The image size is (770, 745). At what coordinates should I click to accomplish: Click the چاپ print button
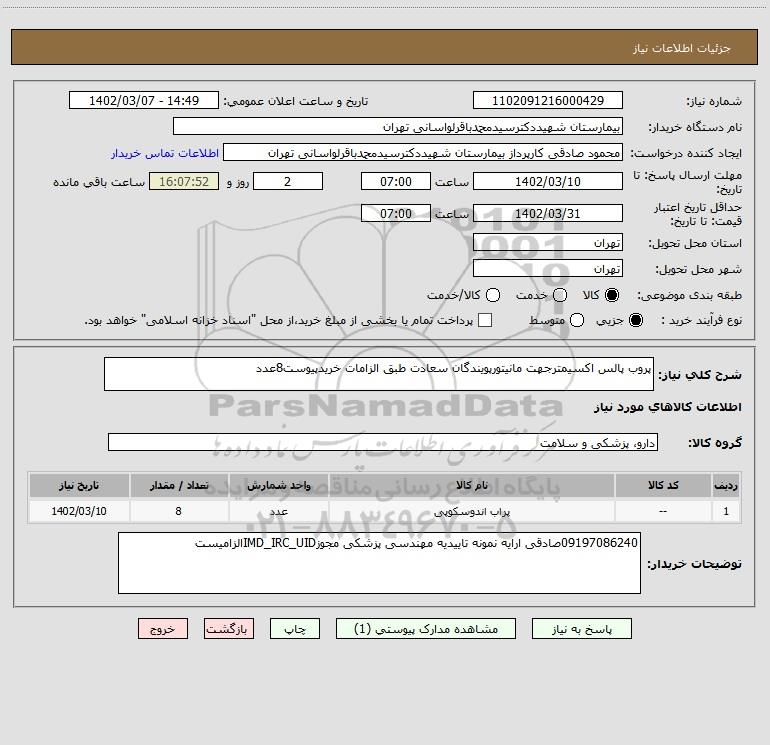[x=295, y=629]
